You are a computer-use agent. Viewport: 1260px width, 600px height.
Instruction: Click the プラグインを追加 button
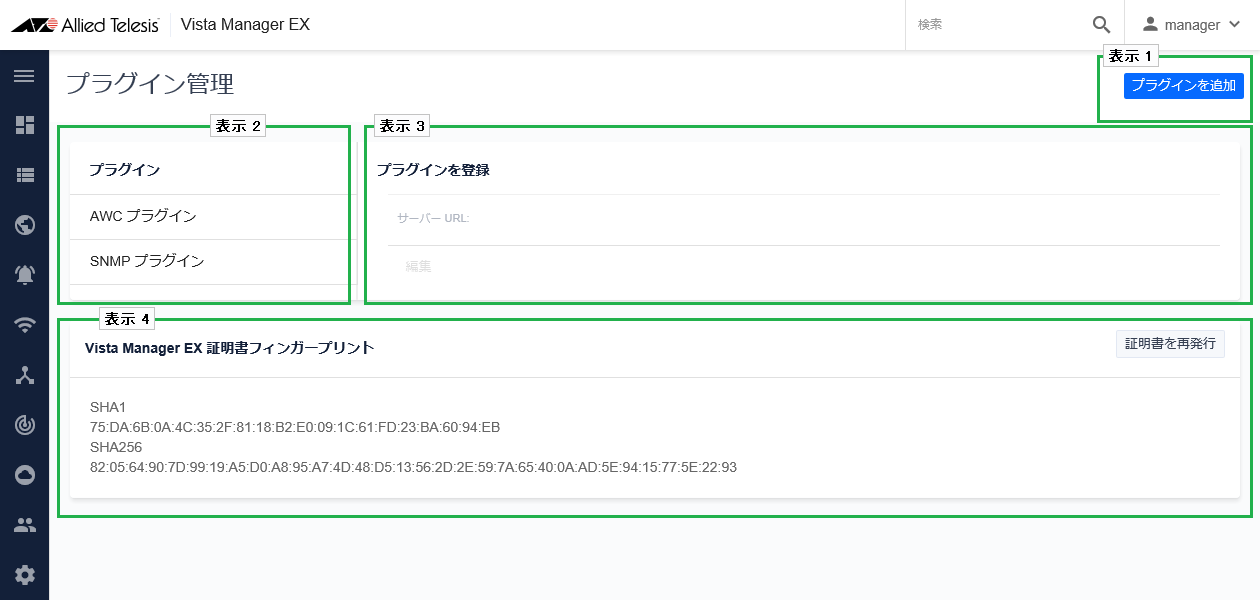1184,86
